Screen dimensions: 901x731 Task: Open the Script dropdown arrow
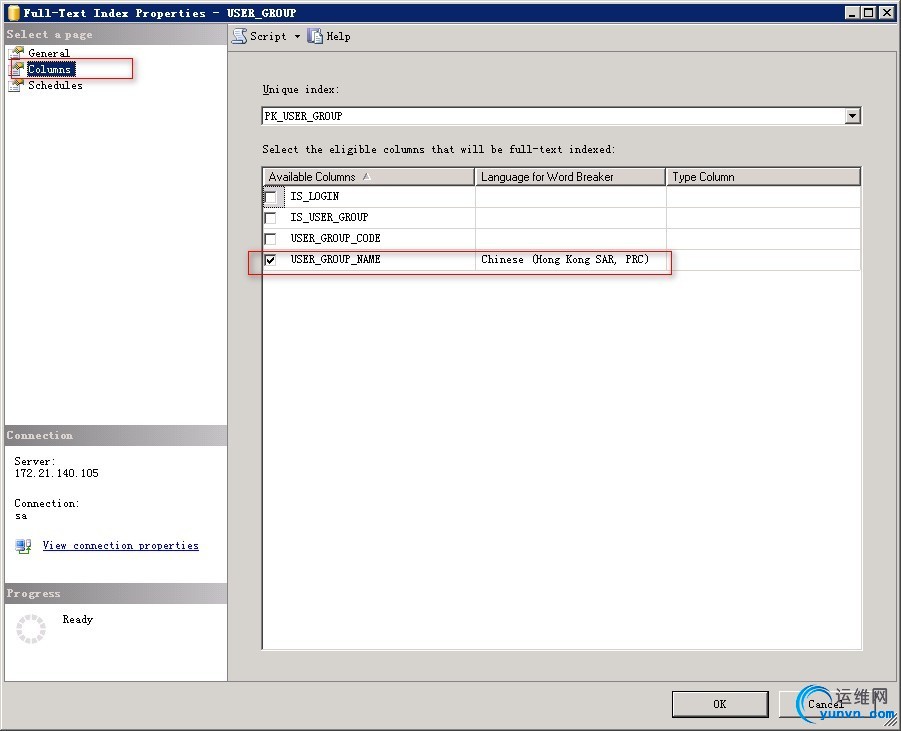pyautogui.click(x=297, y=36)
